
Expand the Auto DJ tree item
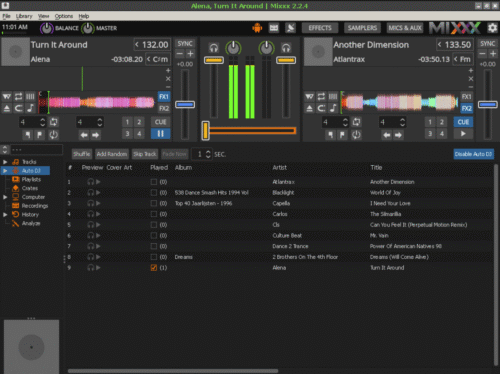click(x=5, y=171)
